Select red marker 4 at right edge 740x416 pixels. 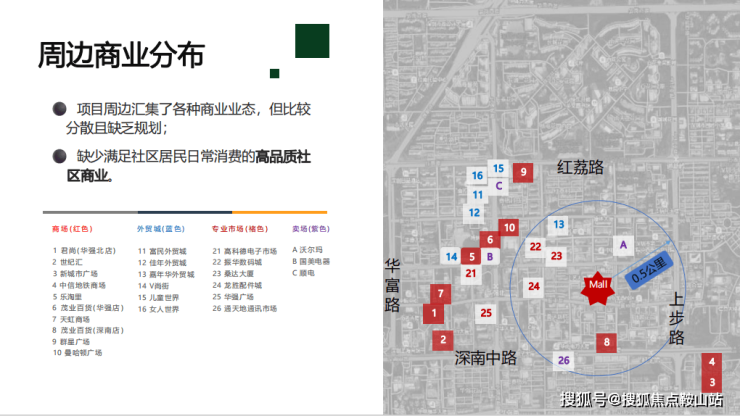click(x=712, y=361)
